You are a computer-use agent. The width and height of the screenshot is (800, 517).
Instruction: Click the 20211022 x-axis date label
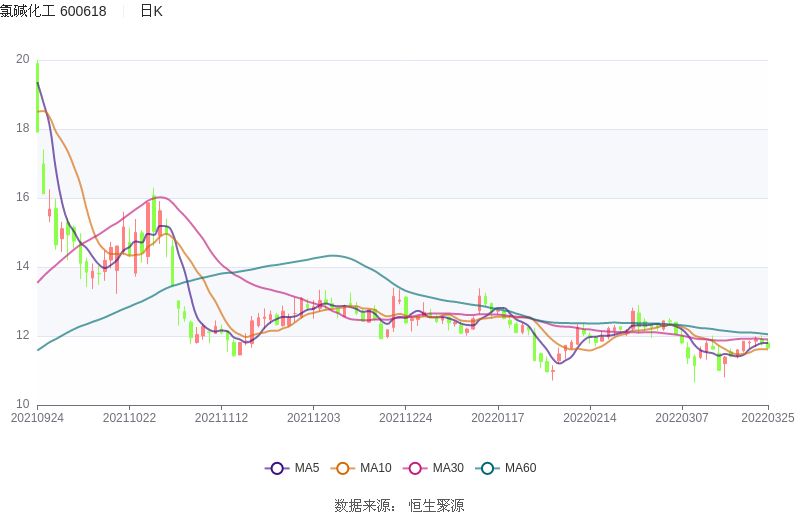click(x=129, y=418)
